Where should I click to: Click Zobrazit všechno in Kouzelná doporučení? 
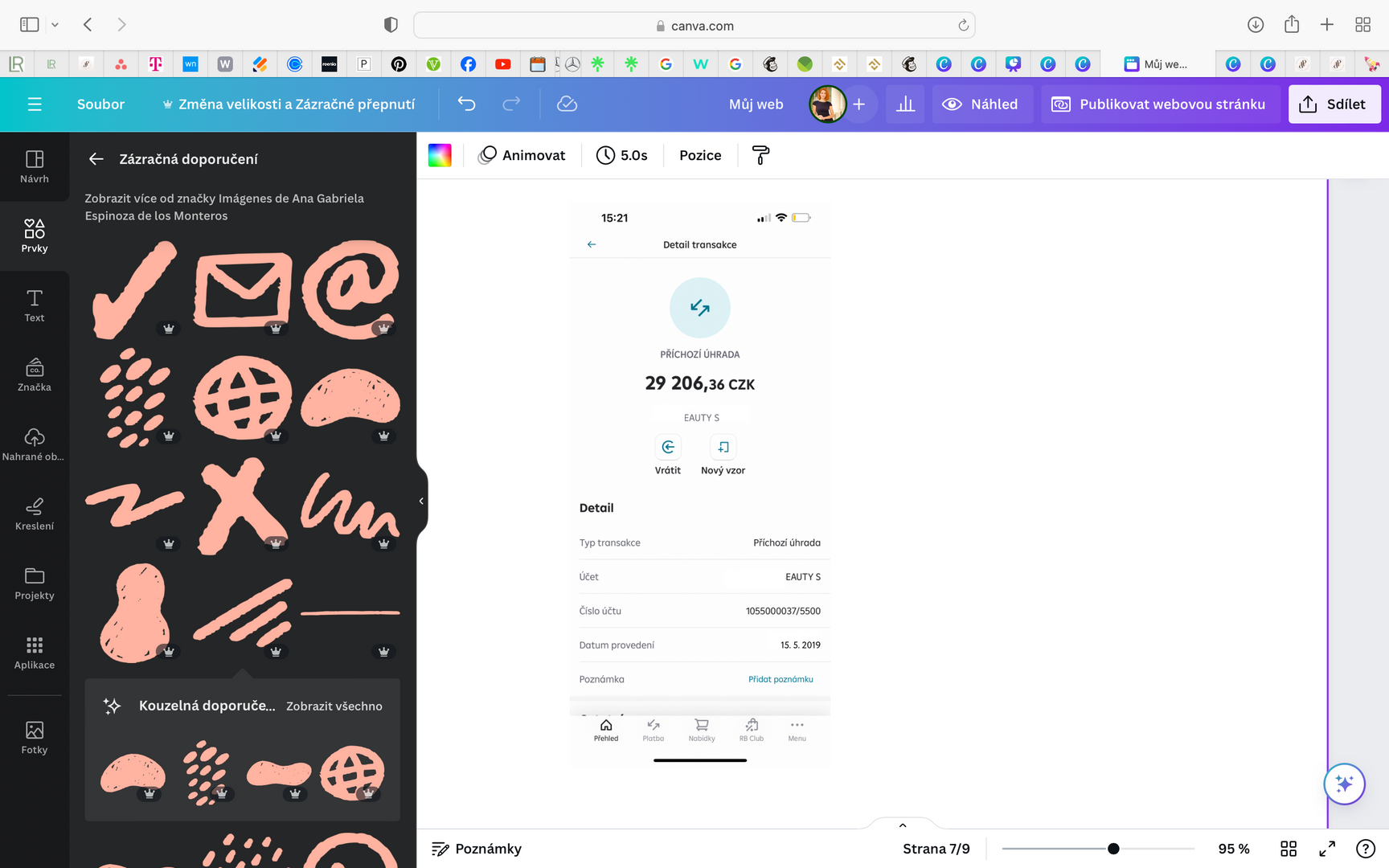coord(334,706)
